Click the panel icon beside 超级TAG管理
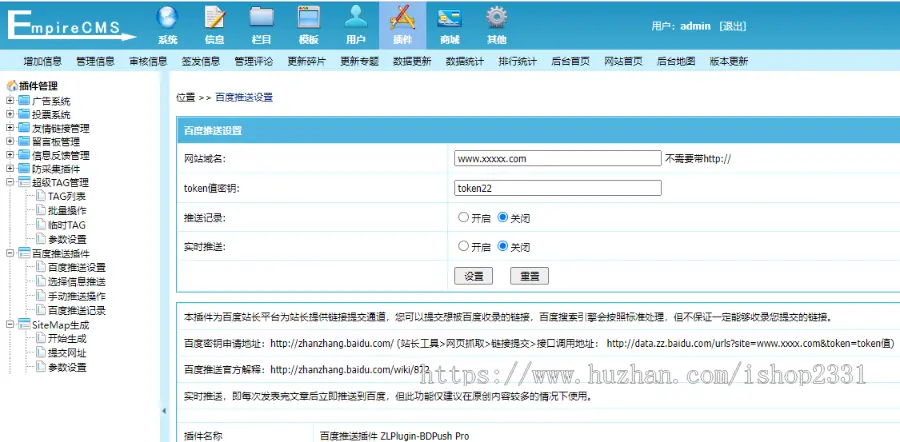This screenshot has width=900, height=442. click(24, 183)
